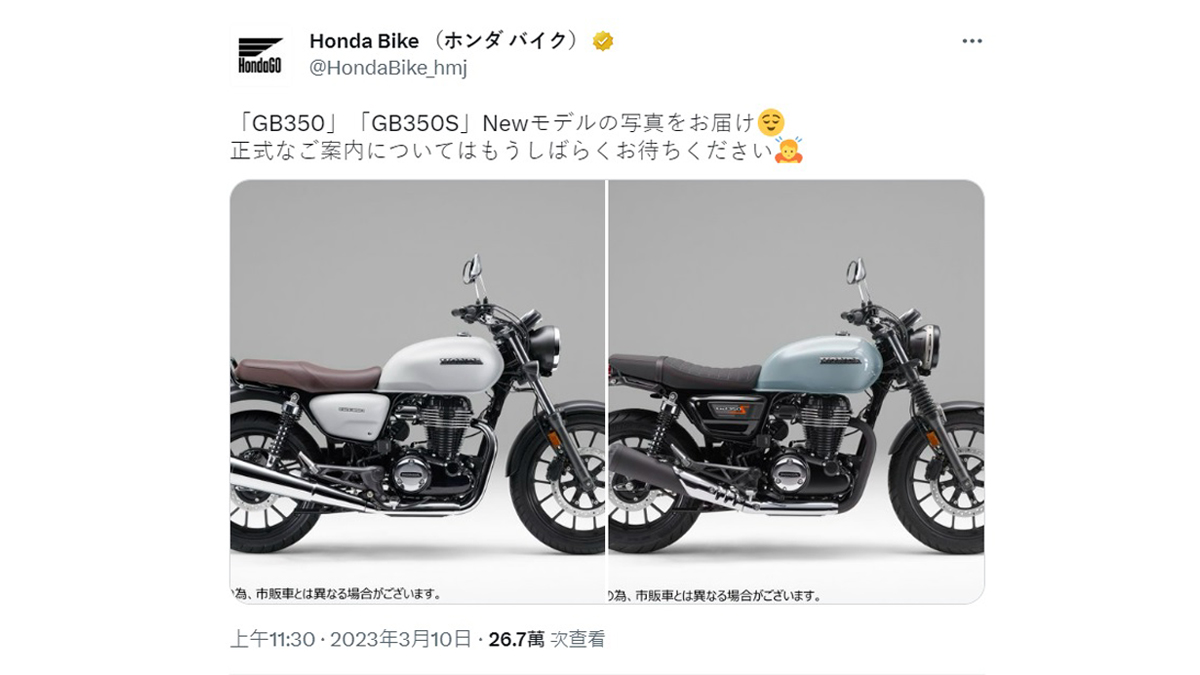The image size is (1200, 675).
Task: Open the Honda Bike display name profile
Action: pos(445,41)
